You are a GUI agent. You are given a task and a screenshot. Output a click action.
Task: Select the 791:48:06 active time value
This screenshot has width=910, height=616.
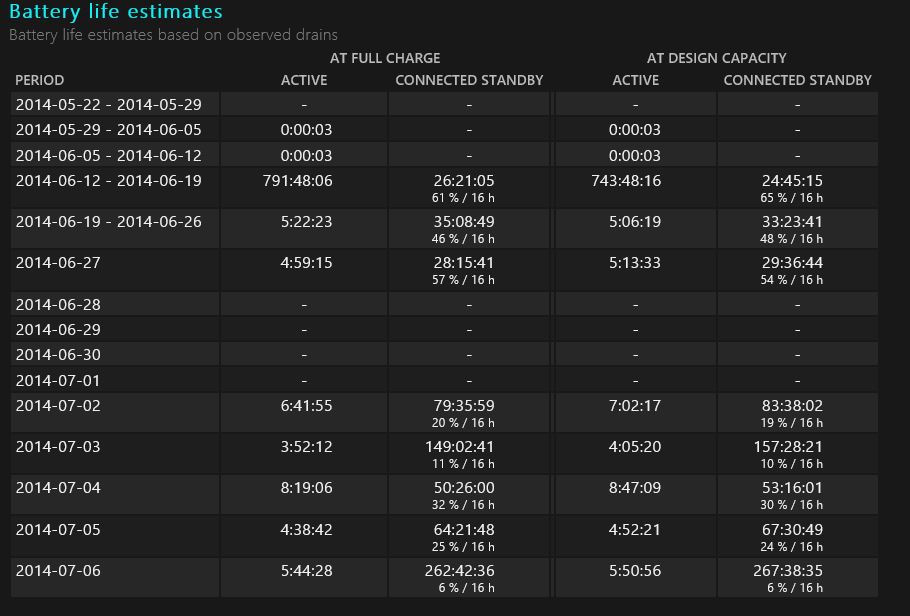point(305,181)
